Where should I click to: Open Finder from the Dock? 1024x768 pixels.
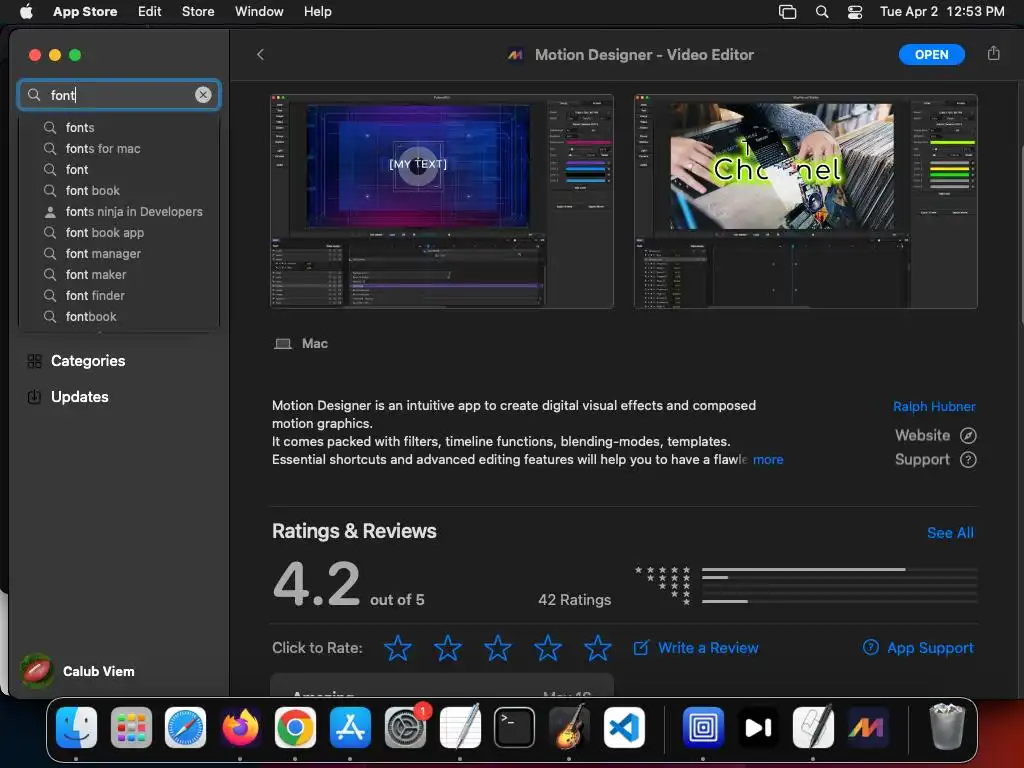click(76, 728)
